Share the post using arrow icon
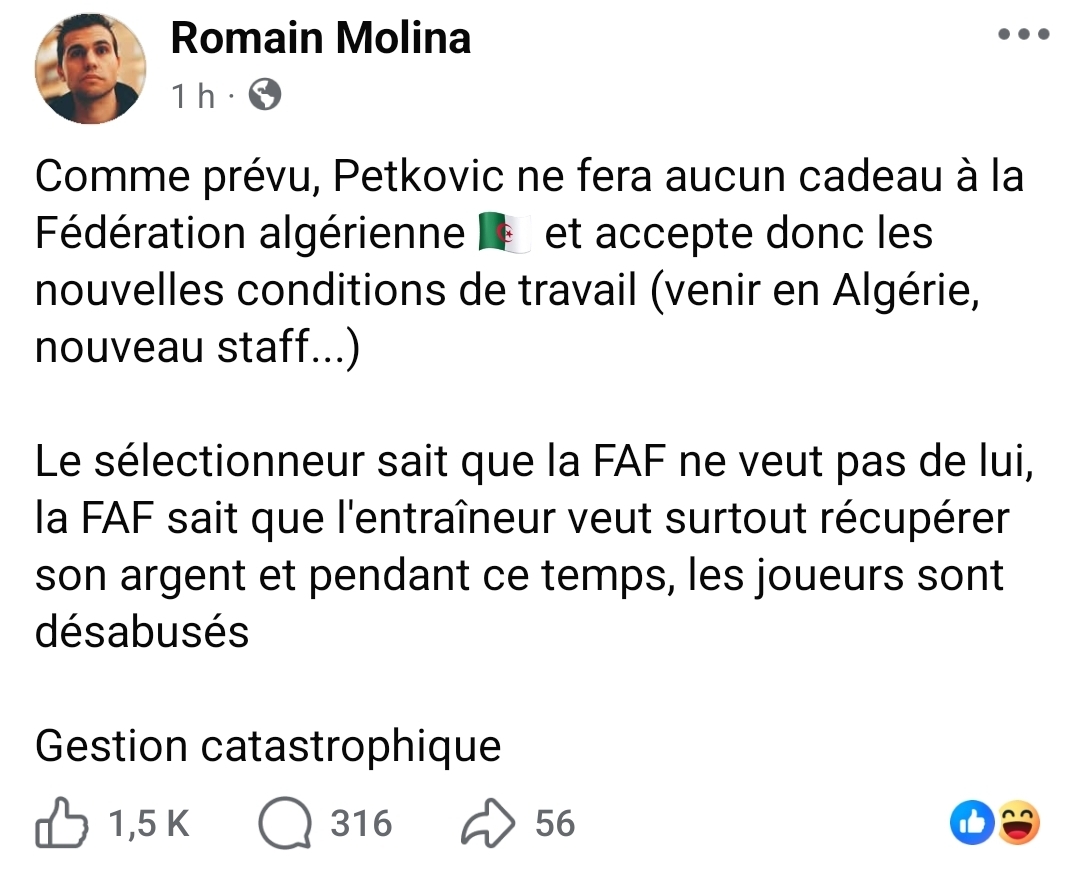 coord(488,823)
